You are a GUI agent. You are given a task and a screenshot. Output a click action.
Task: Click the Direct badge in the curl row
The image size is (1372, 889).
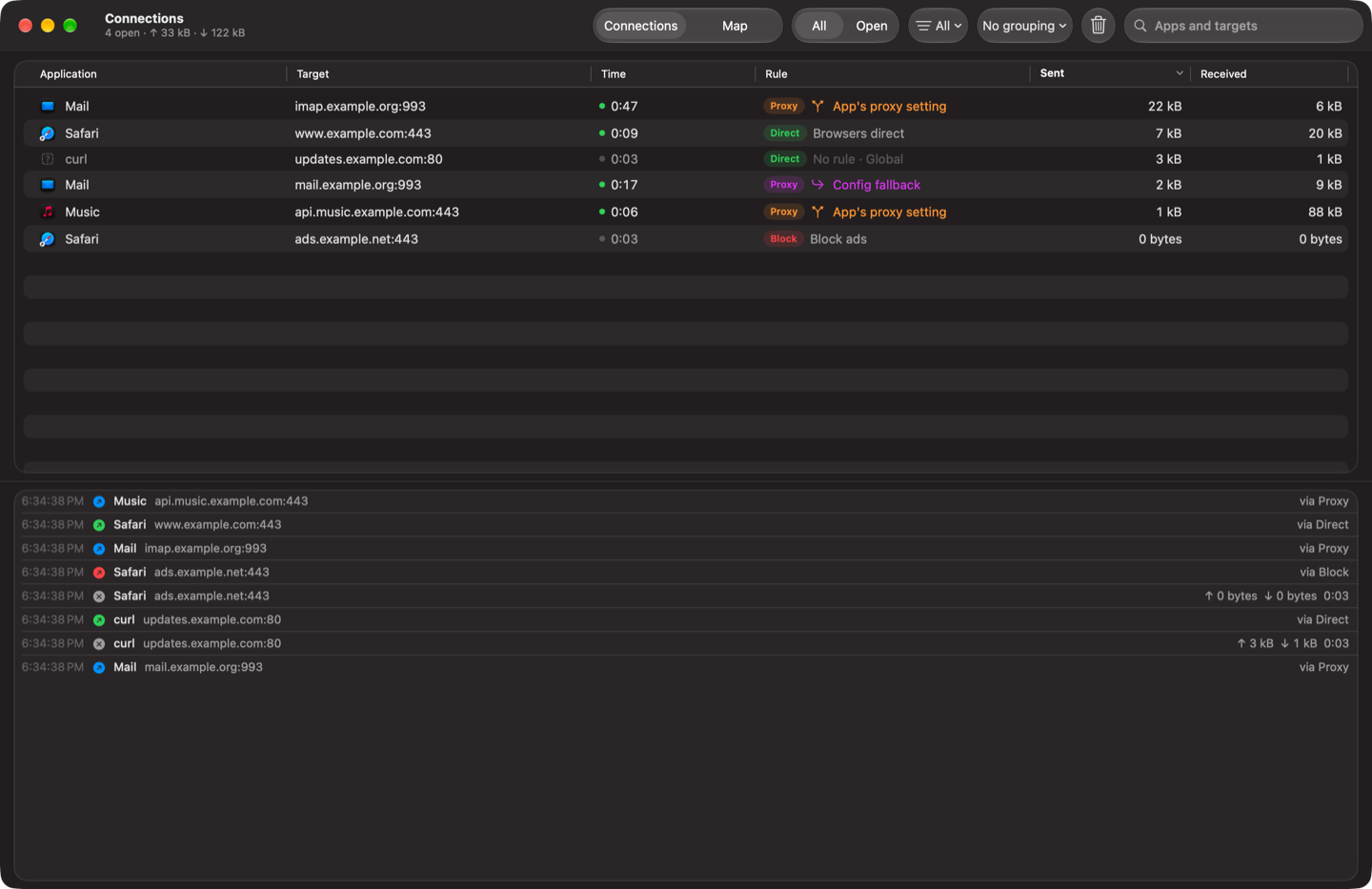785,159
